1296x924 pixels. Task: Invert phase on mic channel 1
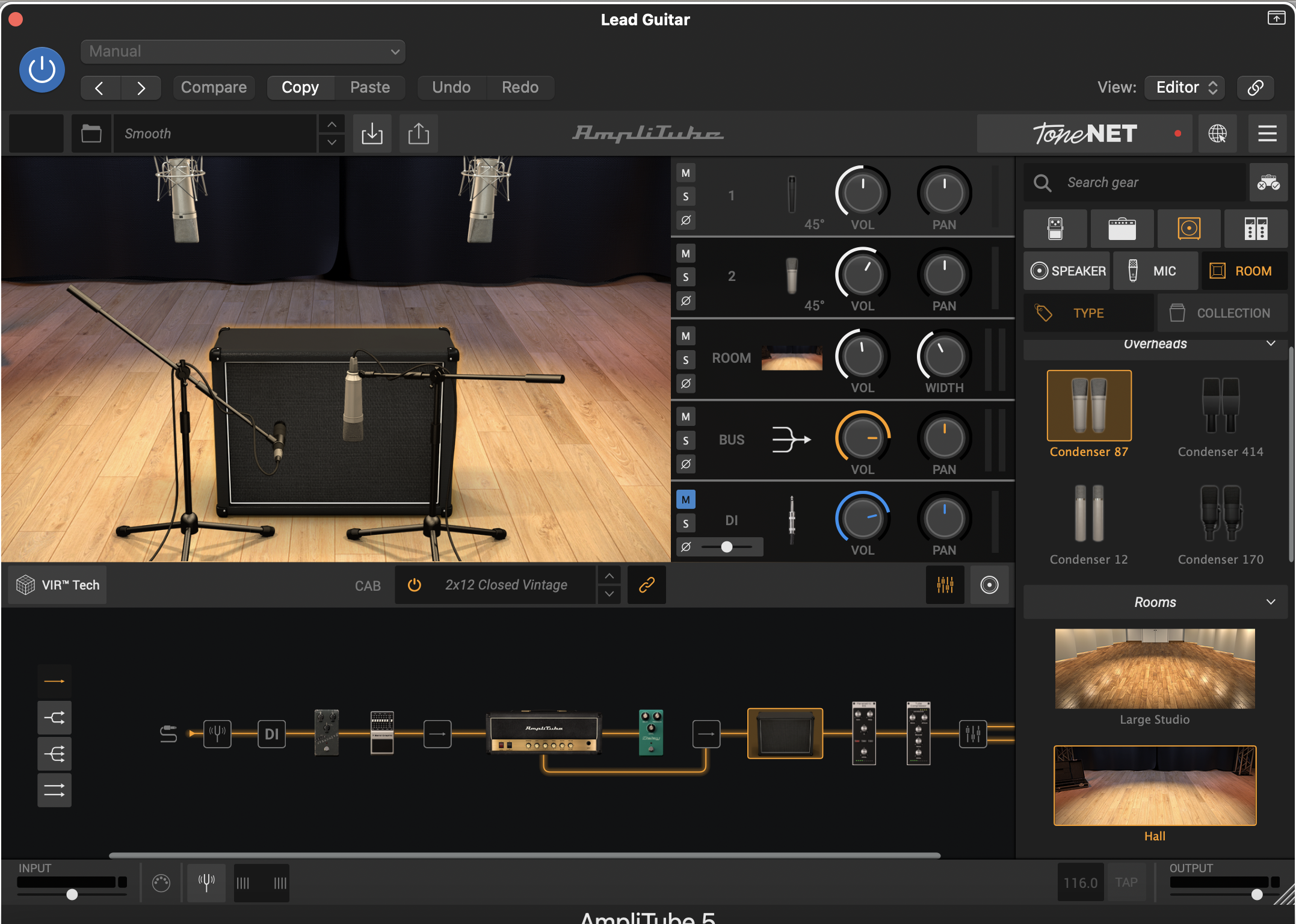click(x=685, y=220)
